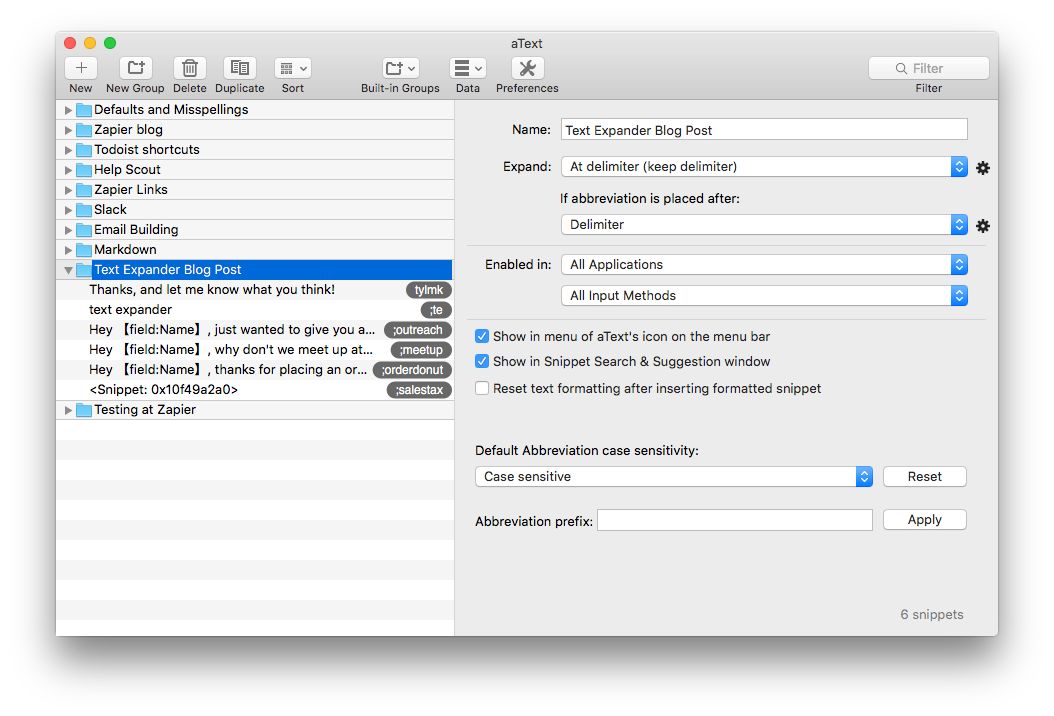
Task: Expand the Zapier blog group
Action: click(x=68, y=130)
